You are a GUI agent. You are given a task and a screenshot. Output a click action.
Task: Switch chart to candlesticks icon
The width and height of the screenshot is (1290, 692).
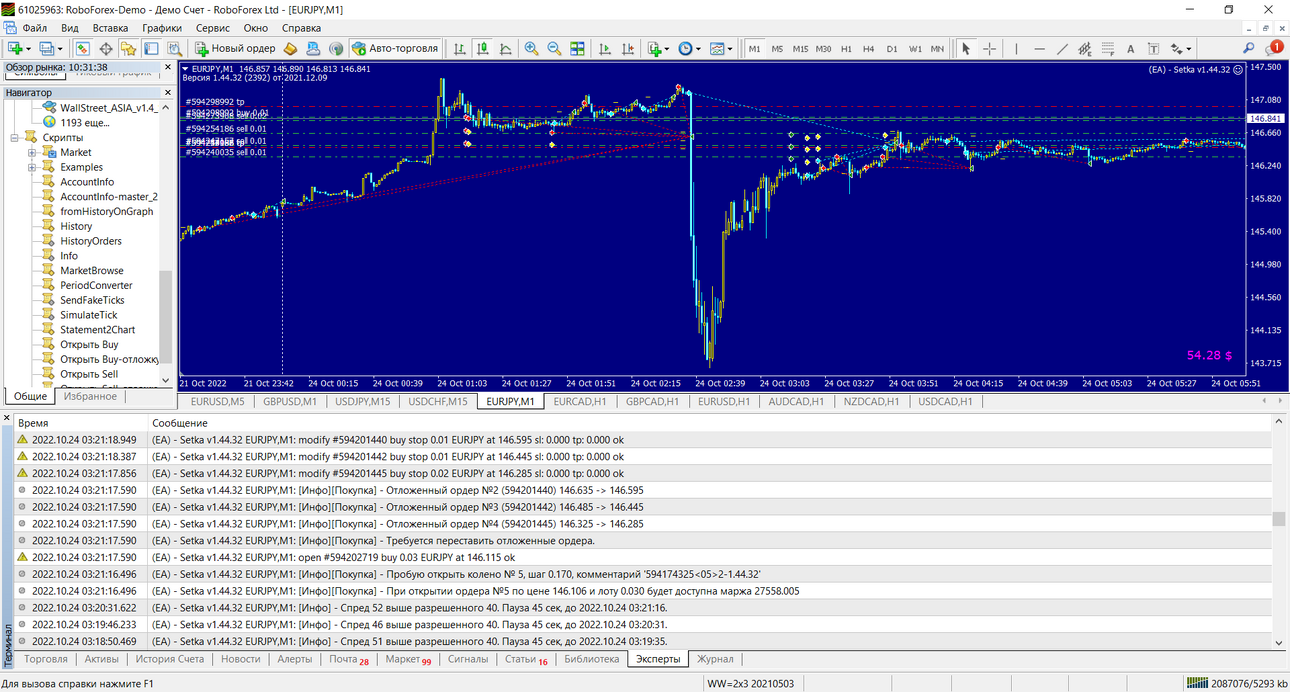pyautogui.click(x=482, y=48)
